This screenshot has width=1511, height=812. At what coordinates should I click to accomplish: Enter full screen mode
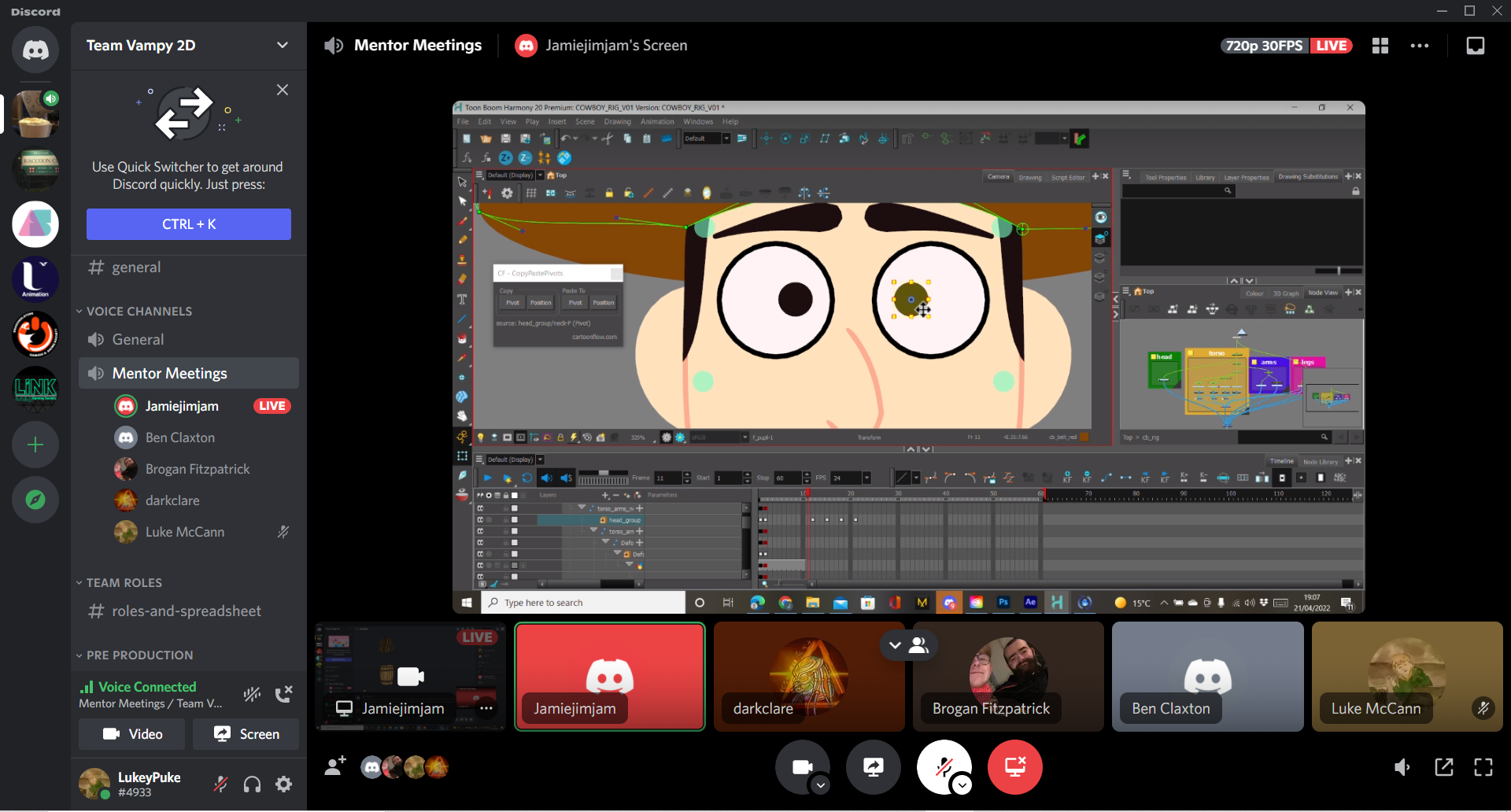(x=1483, y=767)
